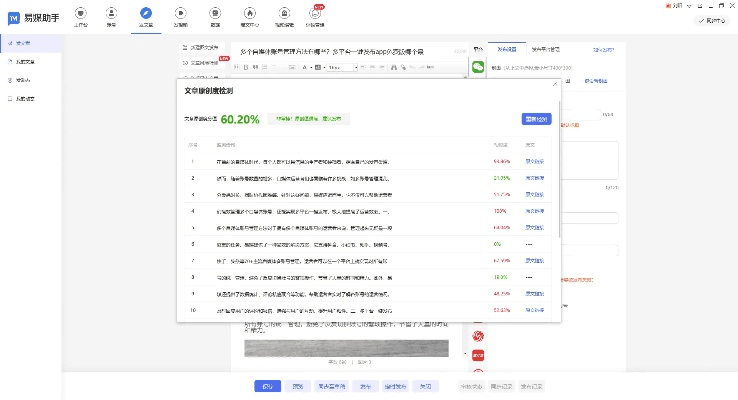Click the blue 保存 button at the bottom
Screen dimensions: 738x400
click(x=266, y=386)
